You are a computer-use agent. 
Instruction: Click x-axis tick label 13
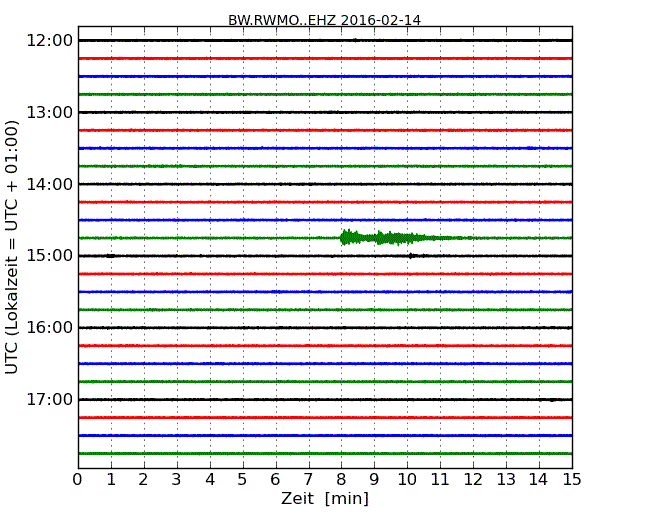coord(506,480)
